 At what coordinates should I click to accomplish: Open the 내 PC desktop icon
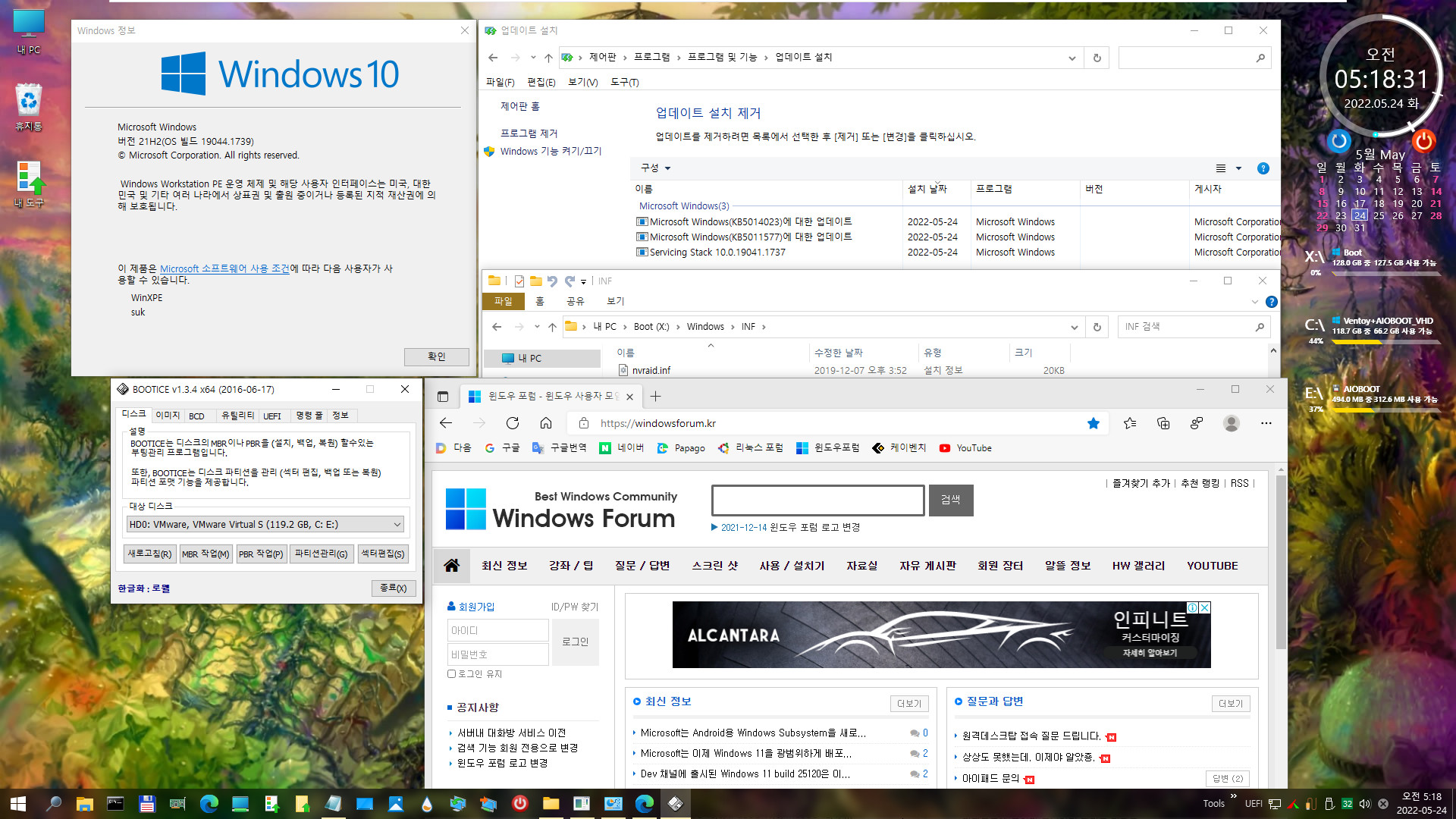(29, 32)
